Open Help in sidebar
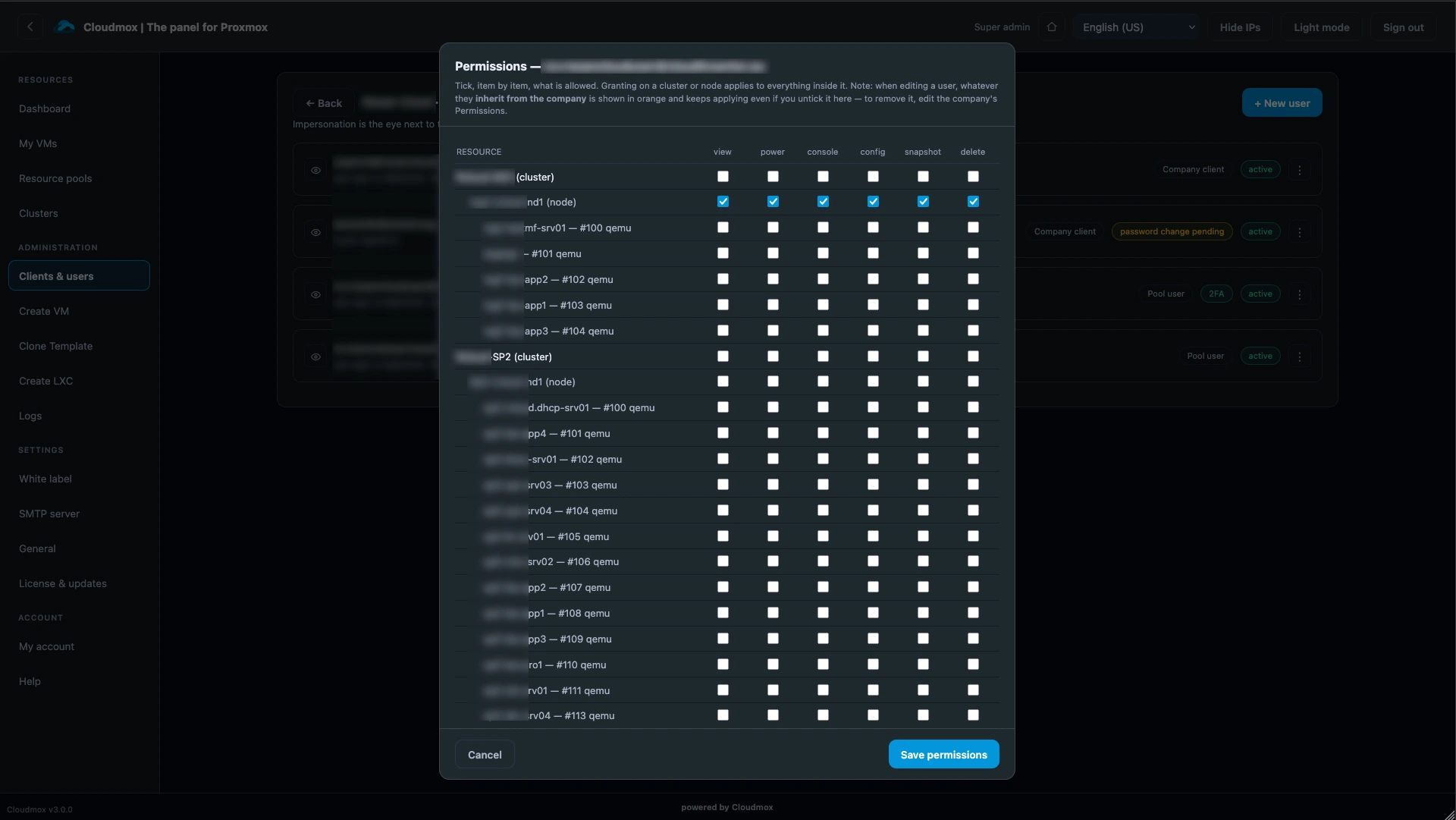Image resolution: width=1456 pixels, height=820 pixels. (79, 681)
